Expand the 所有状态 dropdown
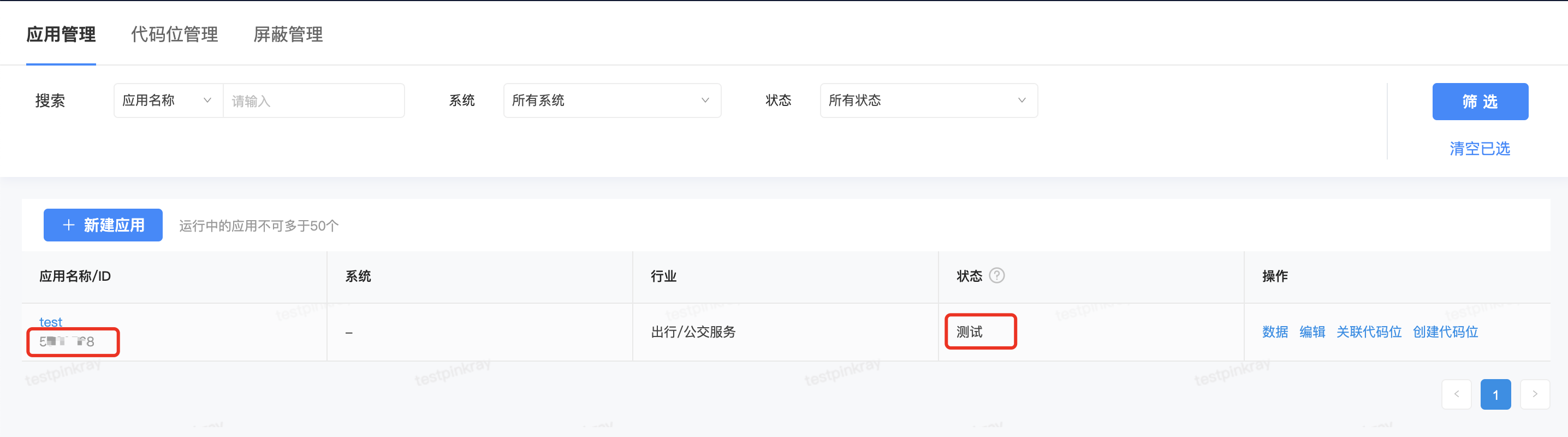1568x437 pixels. 928,101
